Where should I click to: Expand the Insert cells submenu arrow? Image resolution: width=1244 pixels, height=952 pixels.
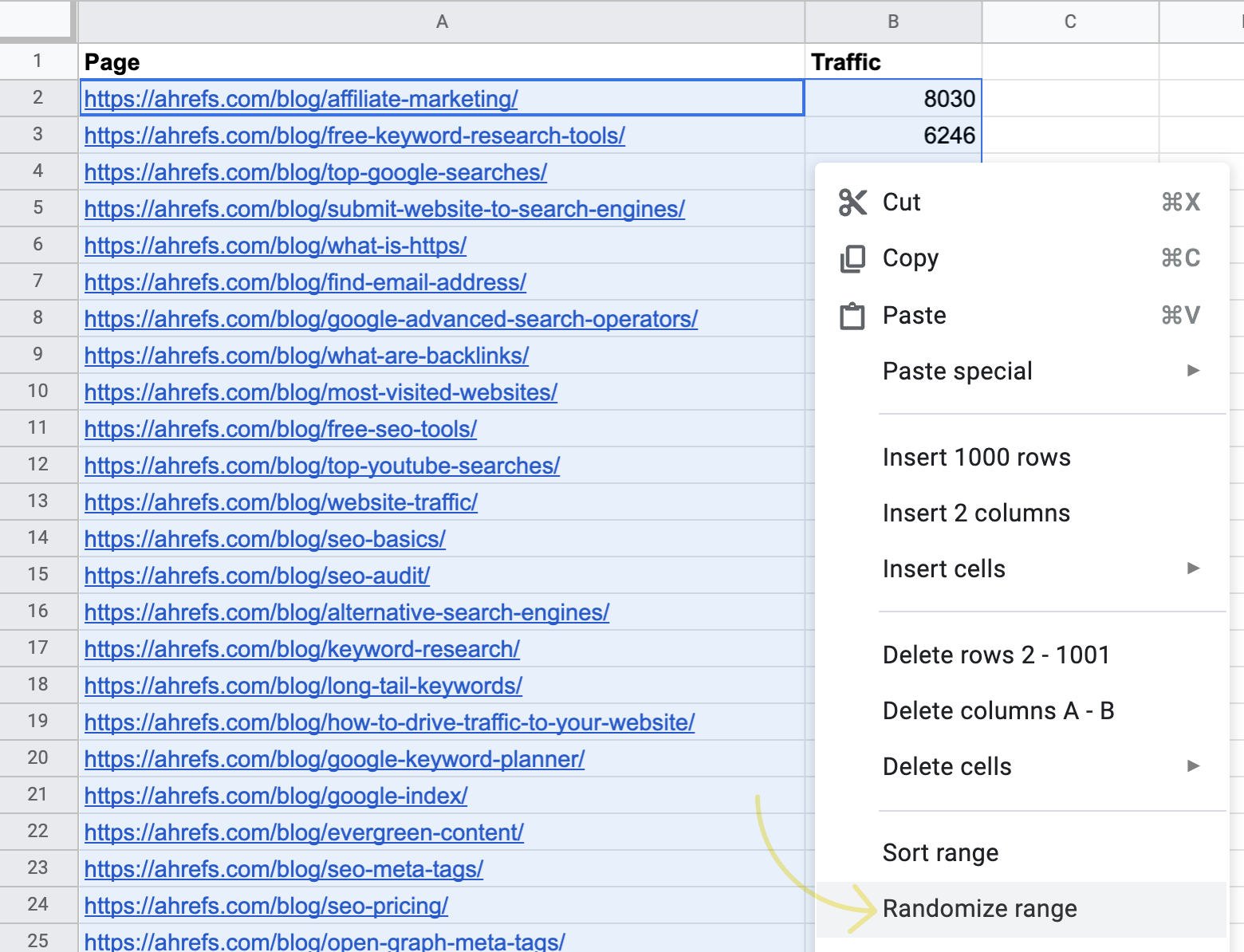pyautogui.click(x=1193, y=568)
